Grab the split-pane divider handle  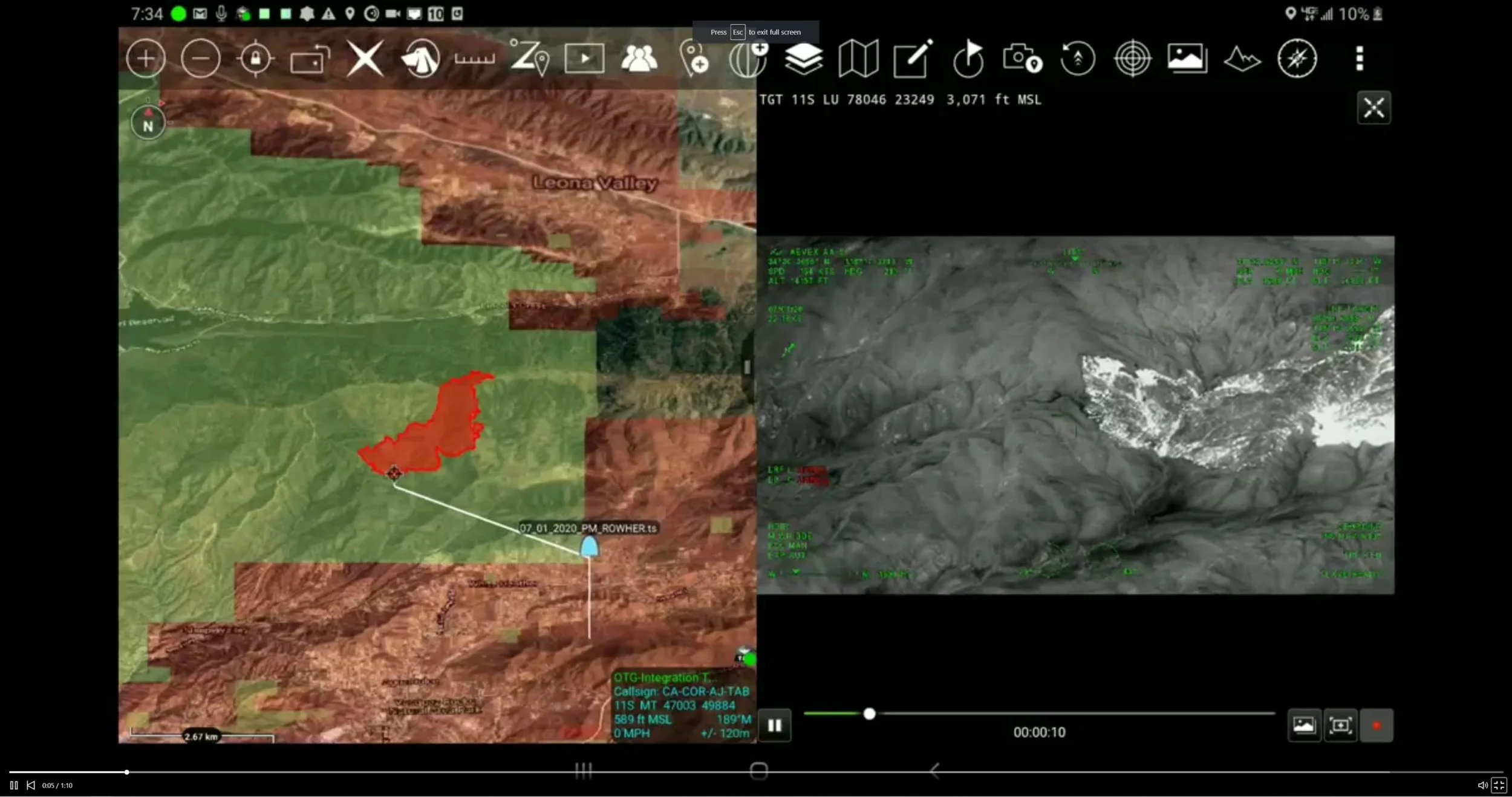click(x=747, y=367)
